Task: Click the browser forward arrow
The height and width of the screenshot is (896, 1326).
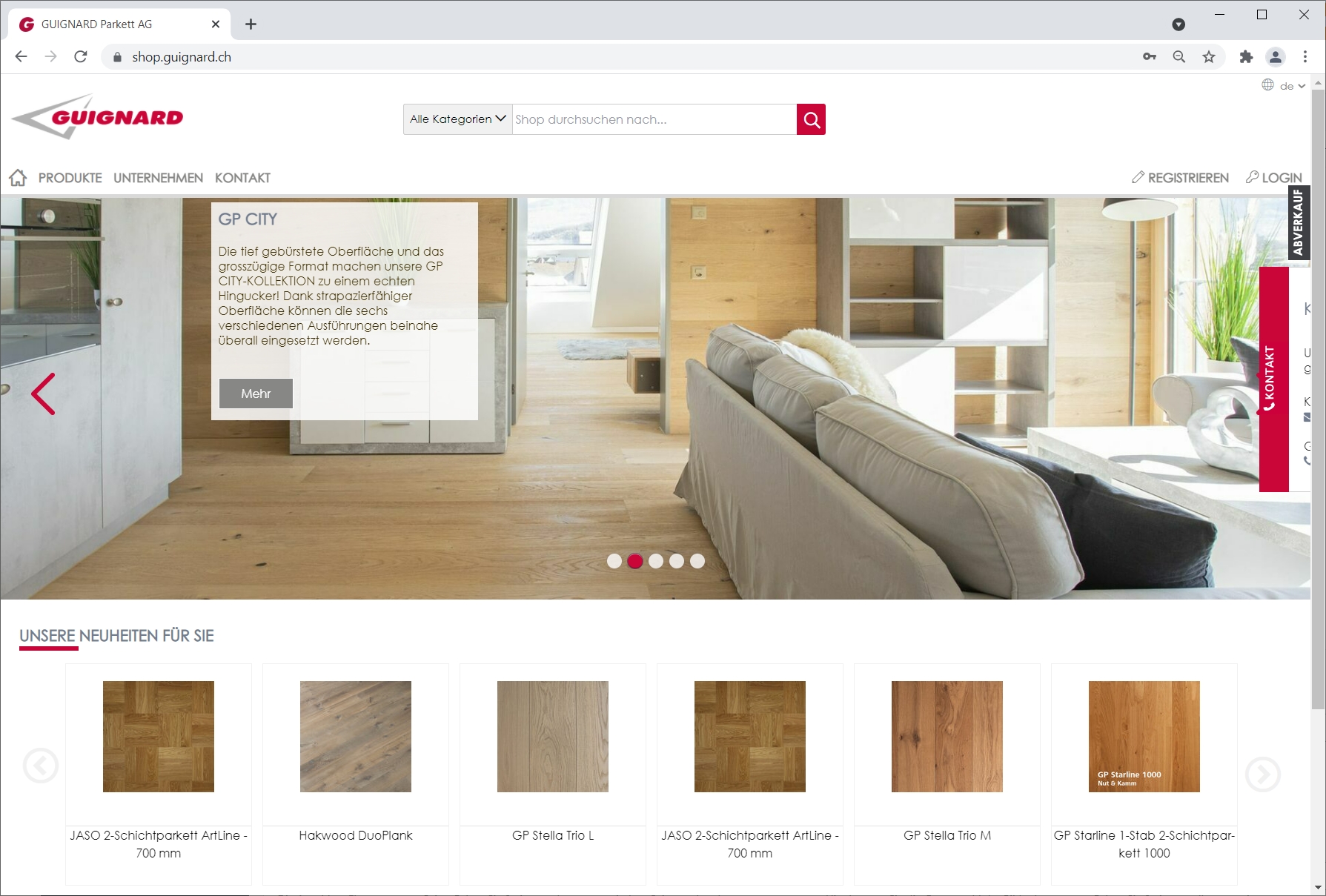Action: pos(50,57)
